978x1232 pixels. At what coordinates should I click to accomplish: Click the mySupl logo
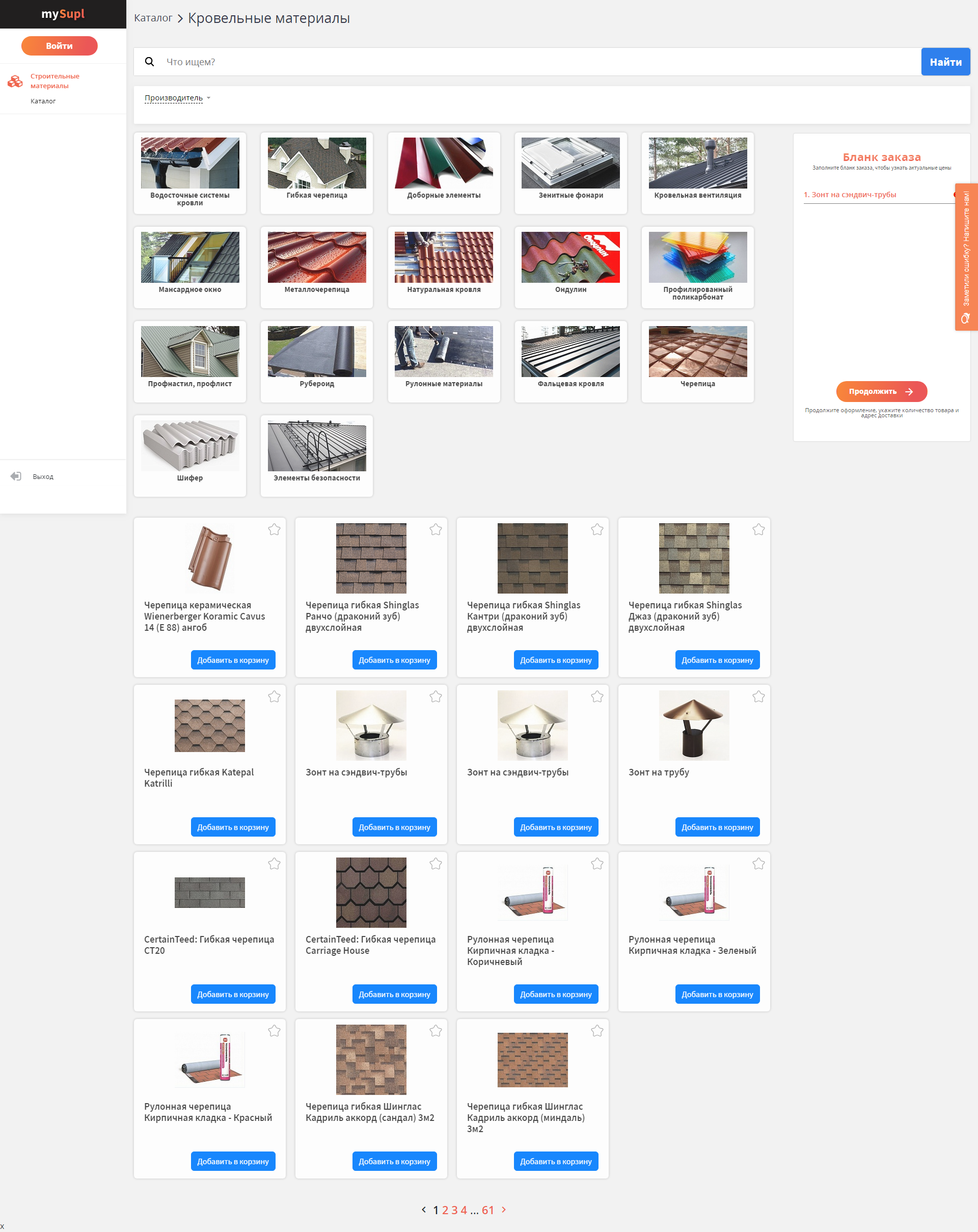point(63,14)
